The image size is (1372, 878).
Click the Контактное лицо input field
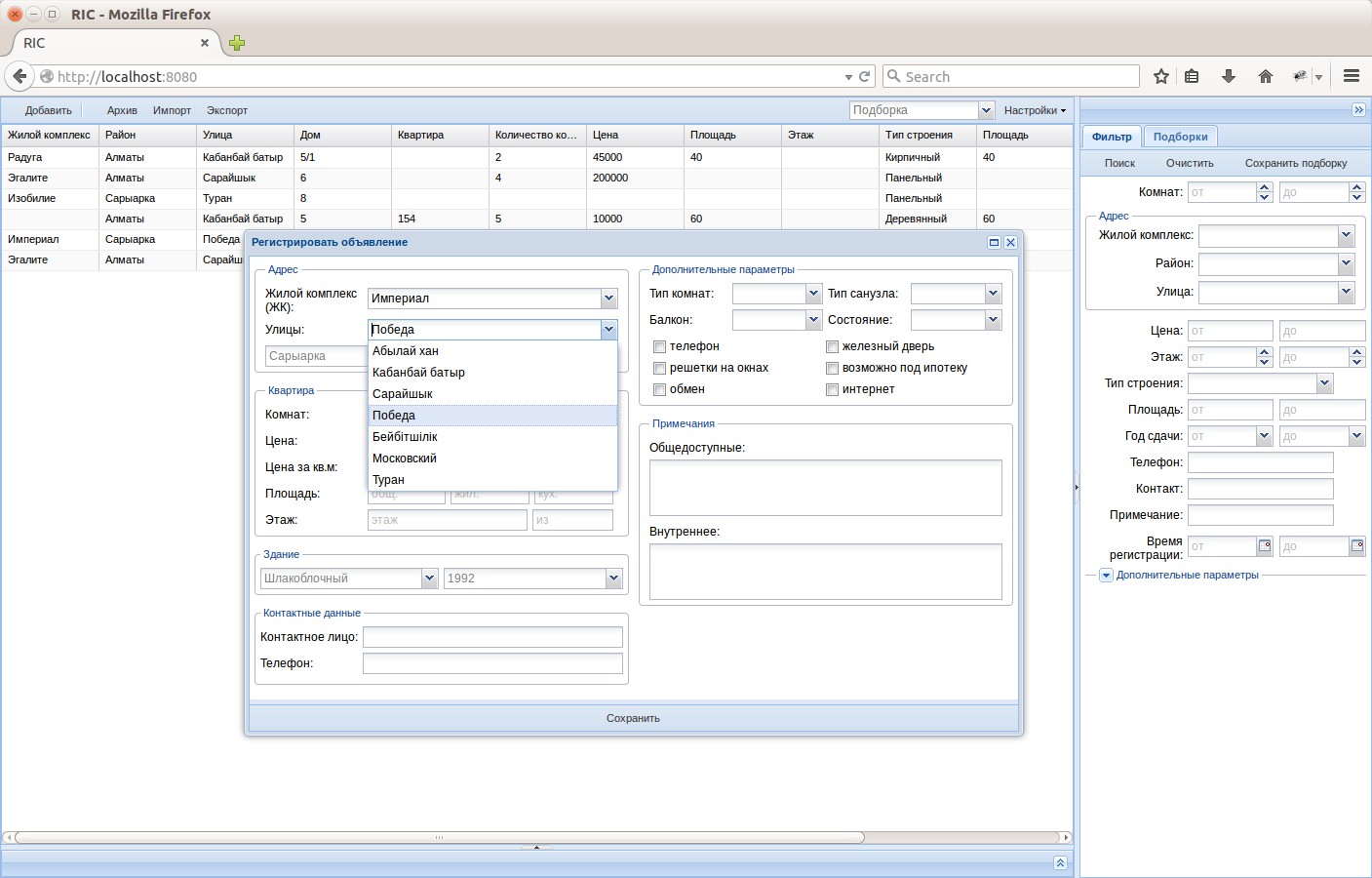point(492,637)
